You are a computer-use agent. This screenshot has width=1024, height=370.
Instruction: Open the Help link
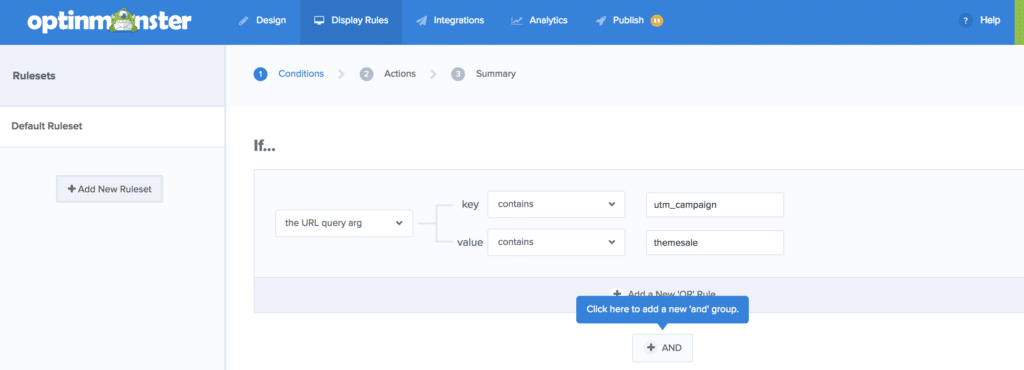click(x=990, y=21)
